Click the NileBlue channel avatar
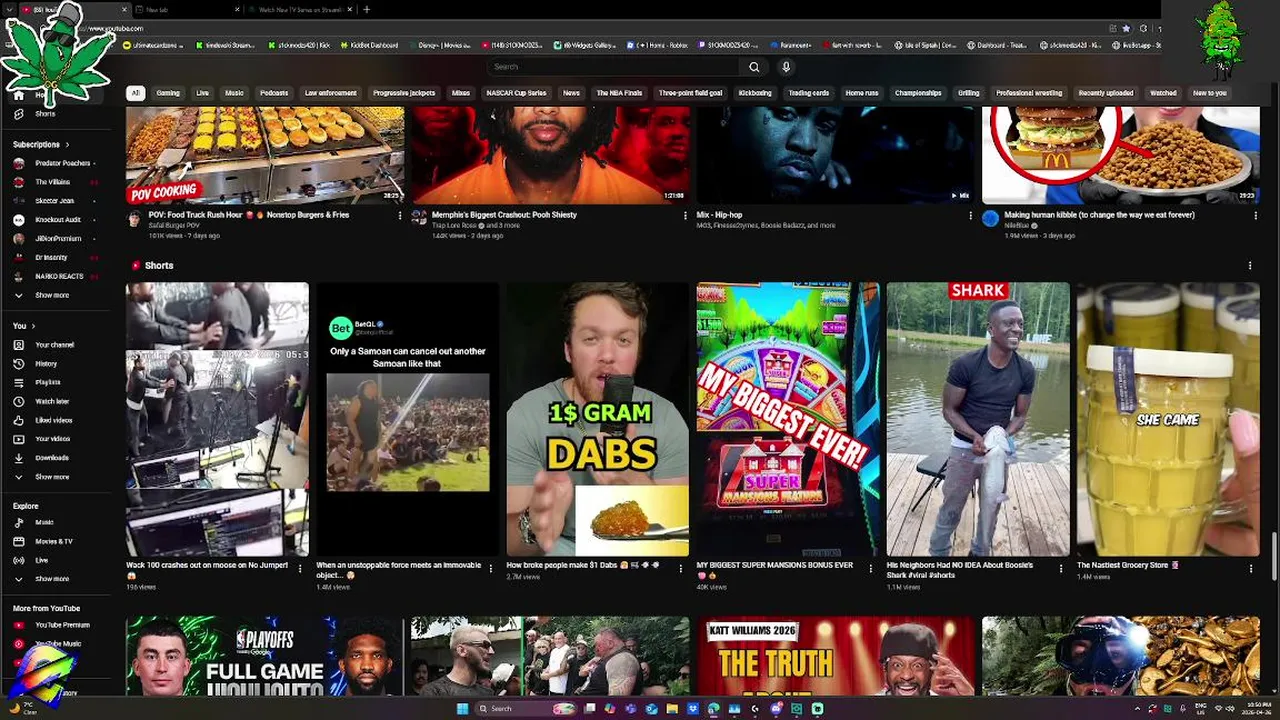This screenshot has width=1280, height=720. [x=990, y=219]
